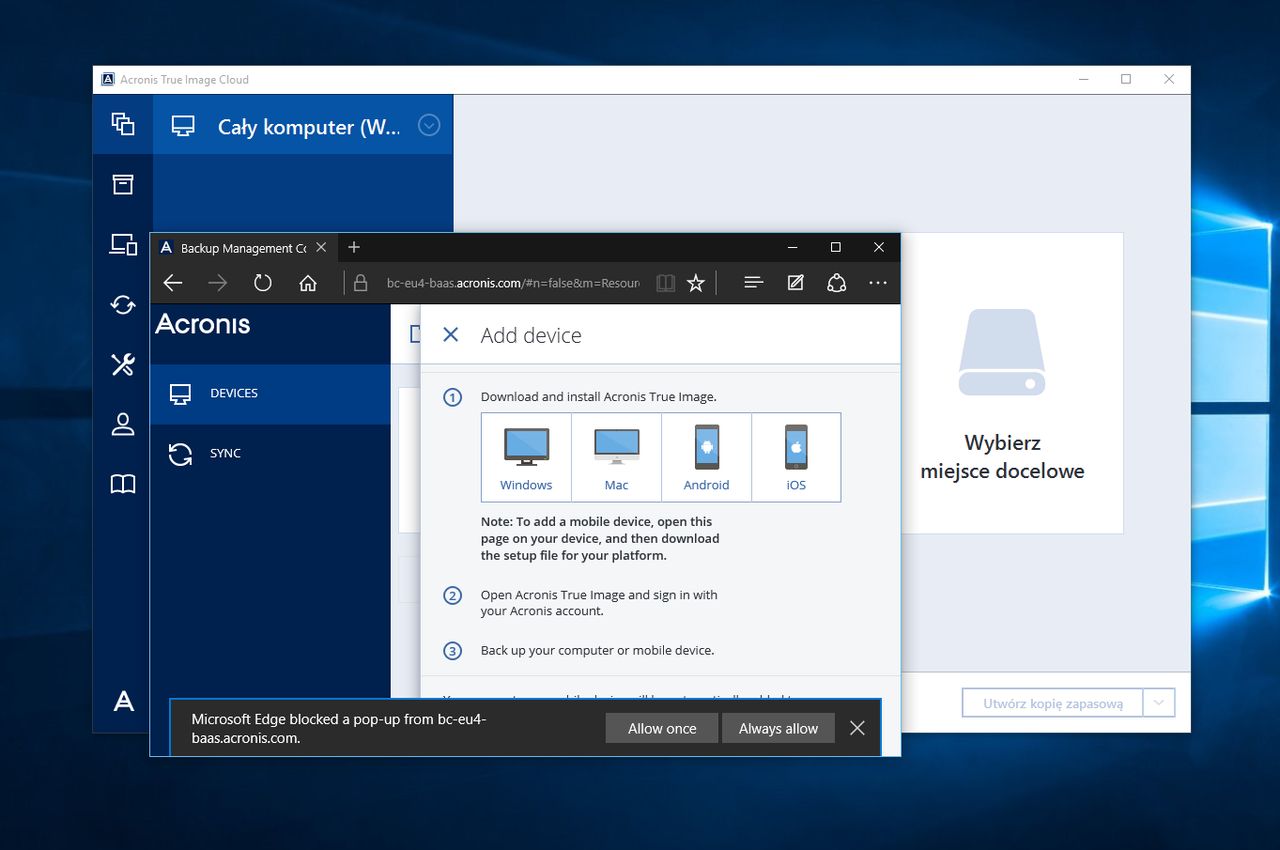Open the Tools wrench icon
1280x850 pixels.
[x=123, y=364]
